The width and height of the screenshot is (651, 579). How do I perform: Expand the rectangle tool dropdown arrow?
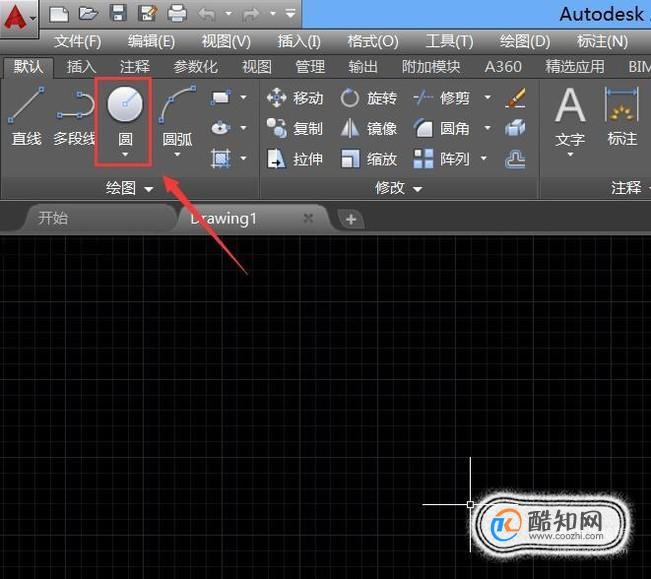point(244,98)
